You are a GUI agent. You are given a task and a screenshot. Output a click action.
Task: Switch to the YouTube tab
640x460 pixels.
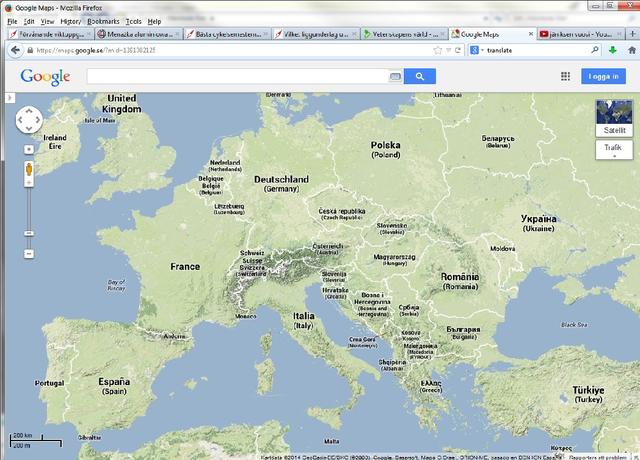(580, 34)
